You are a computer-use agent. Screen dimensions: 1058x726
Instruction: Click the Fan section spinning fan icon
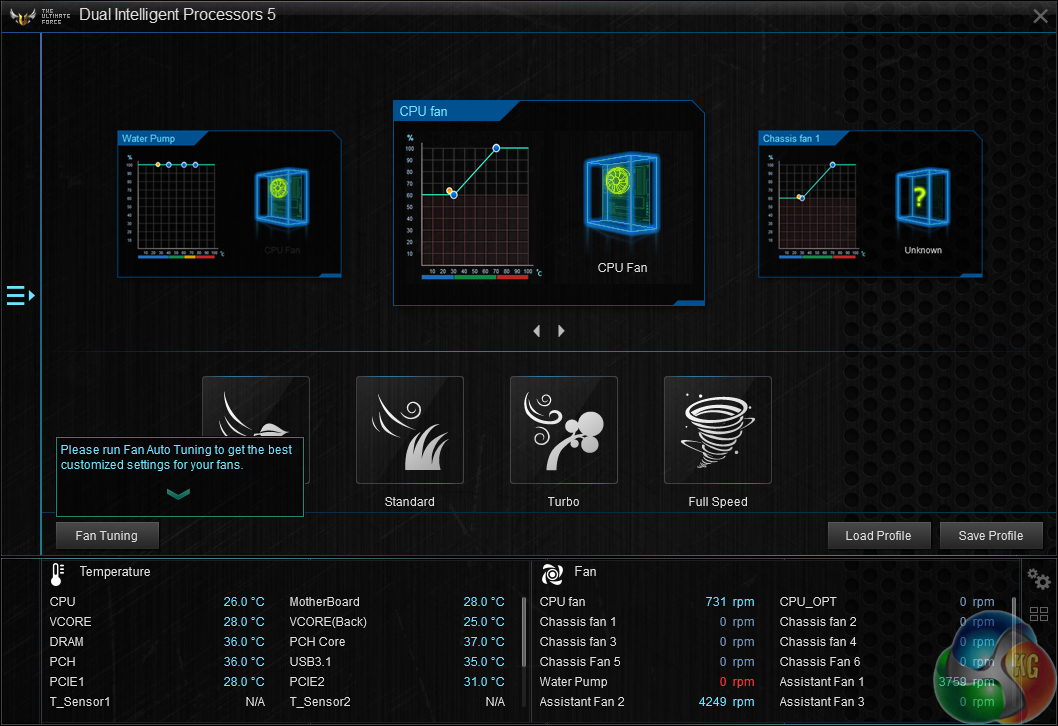[x=552, y=574]
